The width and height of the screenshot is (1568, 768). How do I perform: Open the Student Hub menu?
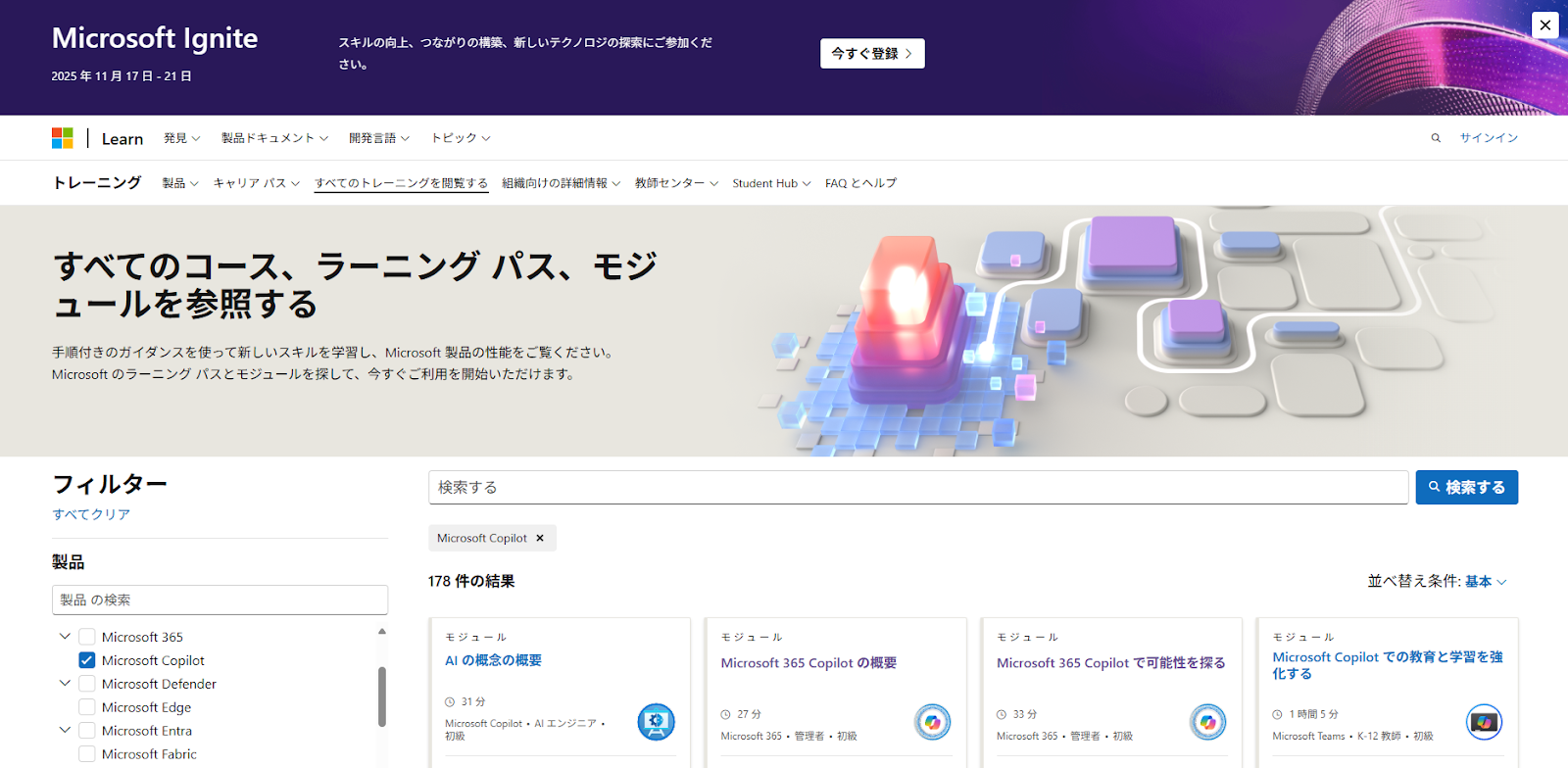point(771,183)
